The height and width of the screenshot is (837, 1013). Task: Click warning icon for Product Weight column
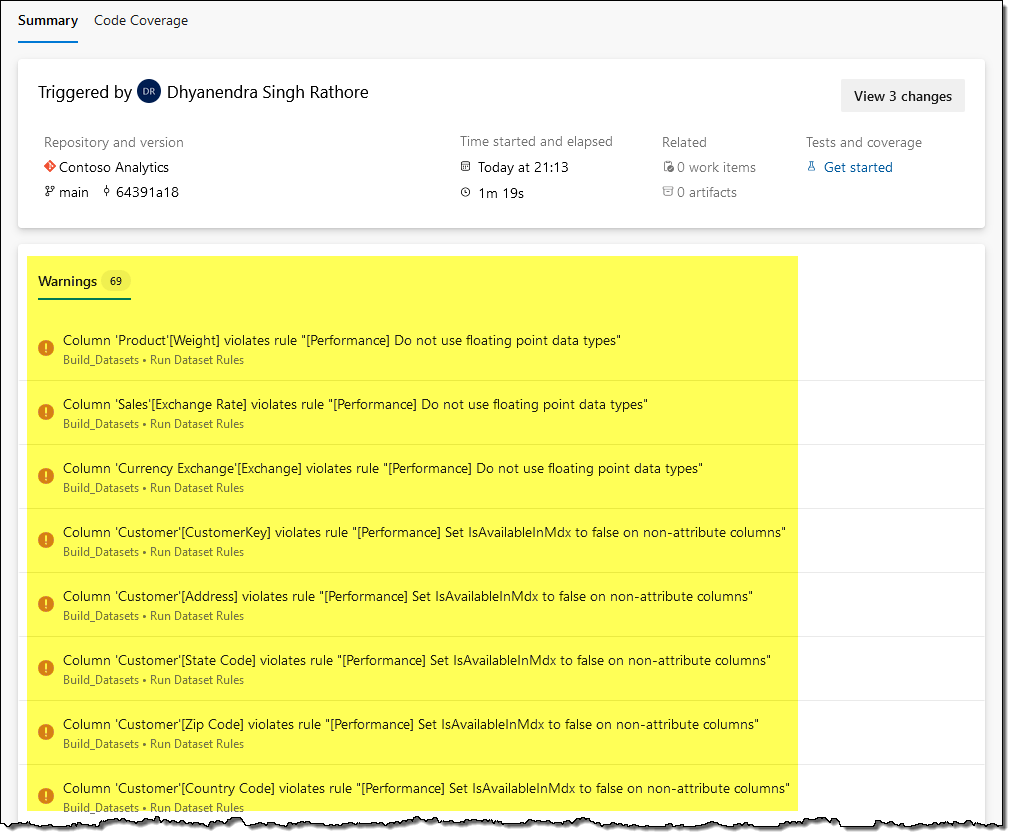tap(45, 348)
